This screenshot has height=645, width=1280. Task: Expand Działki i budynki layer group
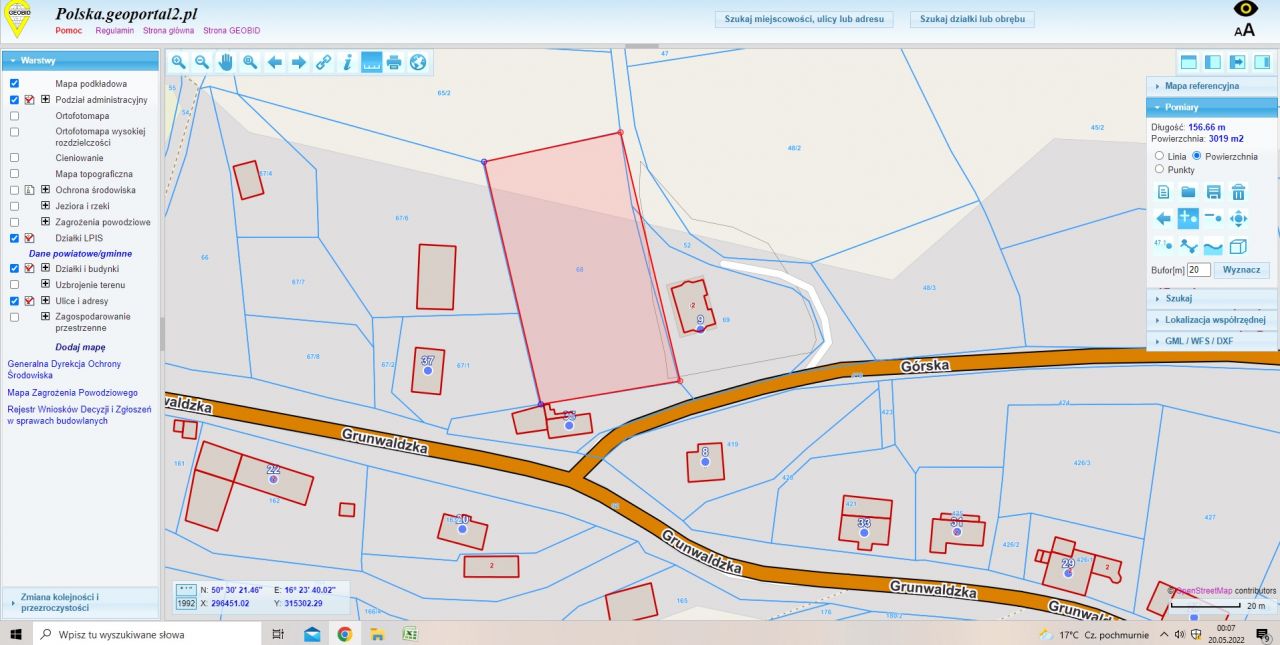click(x=45, y=269)
